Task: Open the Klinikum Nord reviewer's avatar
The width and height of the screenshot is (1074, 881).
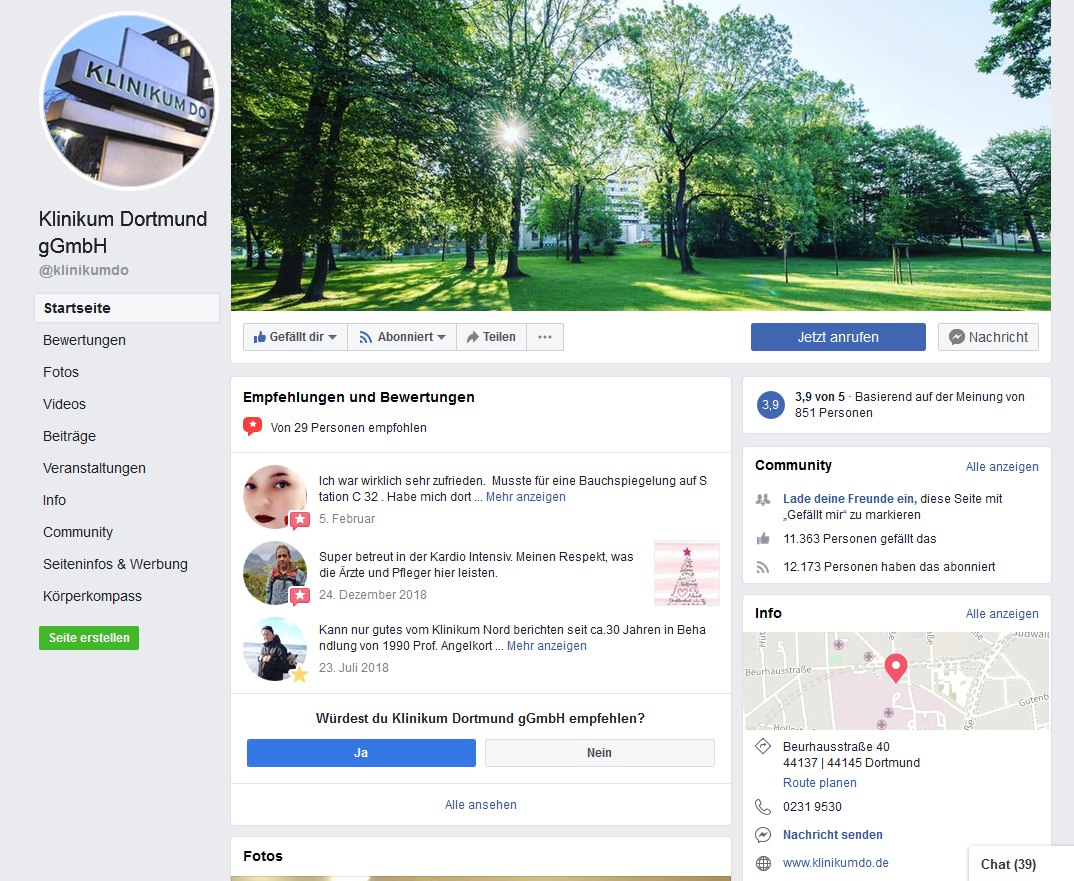Action: tap(275, 649)
